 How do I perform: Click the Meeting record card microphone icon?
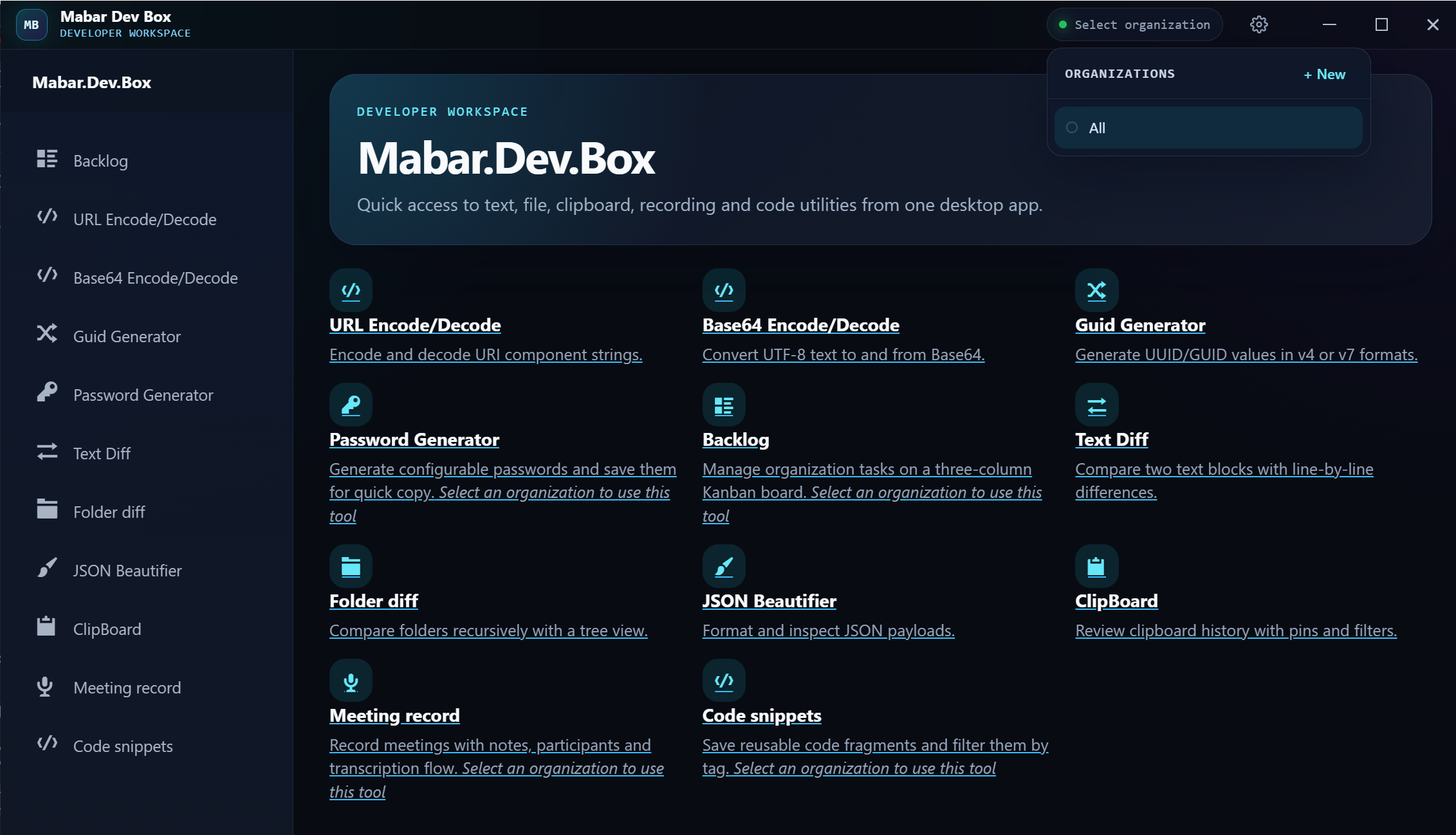pyautogui.click(x=351, y=681)
